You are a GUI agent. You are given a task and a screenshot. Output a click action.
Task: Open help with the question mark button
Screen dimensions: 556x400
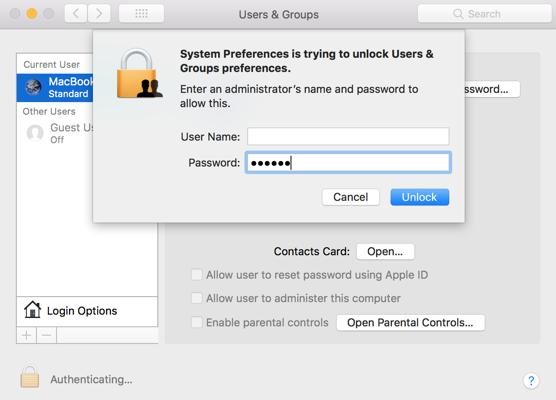(531, 381)
